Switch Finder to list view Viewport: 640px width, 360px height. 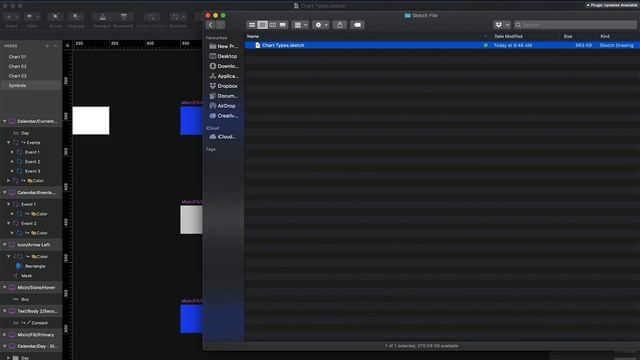(x=262, y=25)
